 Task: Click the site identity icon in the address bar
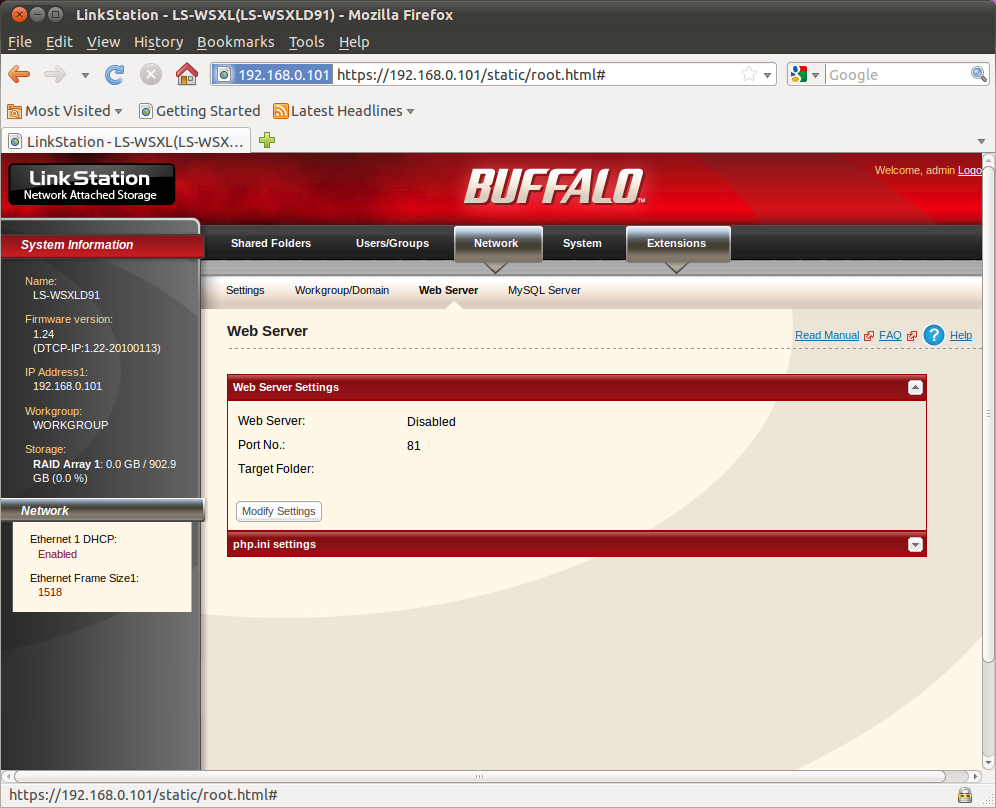(224, 75)
